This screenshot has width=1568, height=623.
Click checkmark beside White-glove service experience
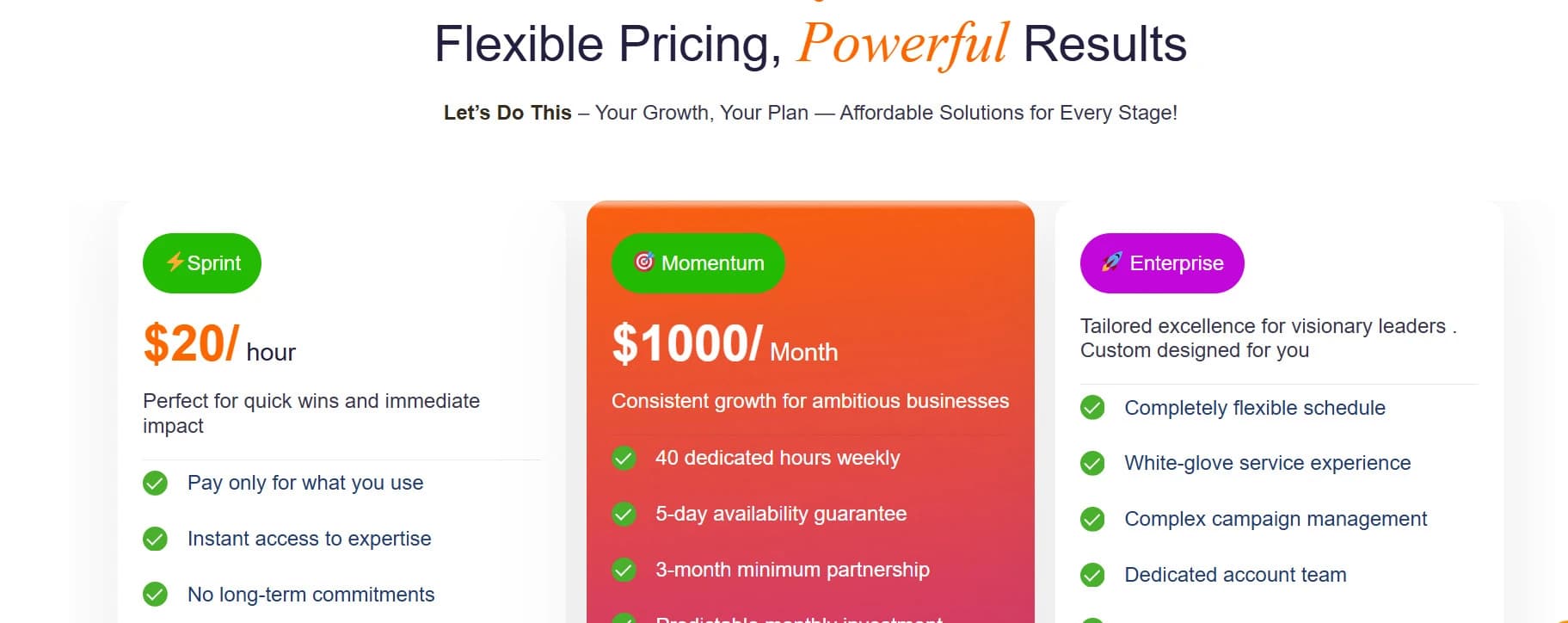point(1092,464)
